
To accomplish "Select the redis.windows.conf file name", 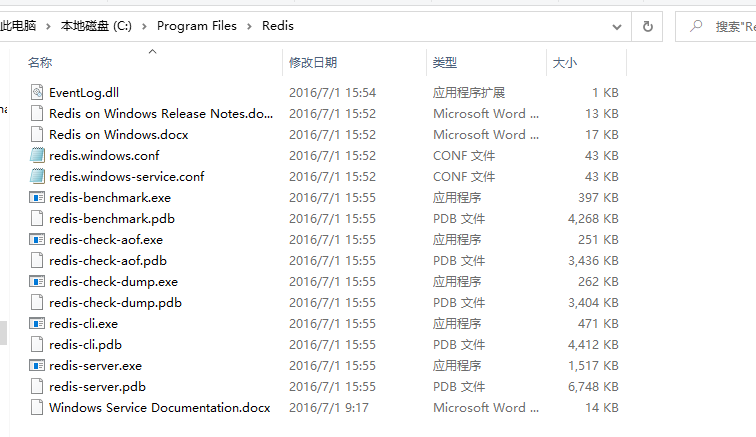I will tap(104, 155).
